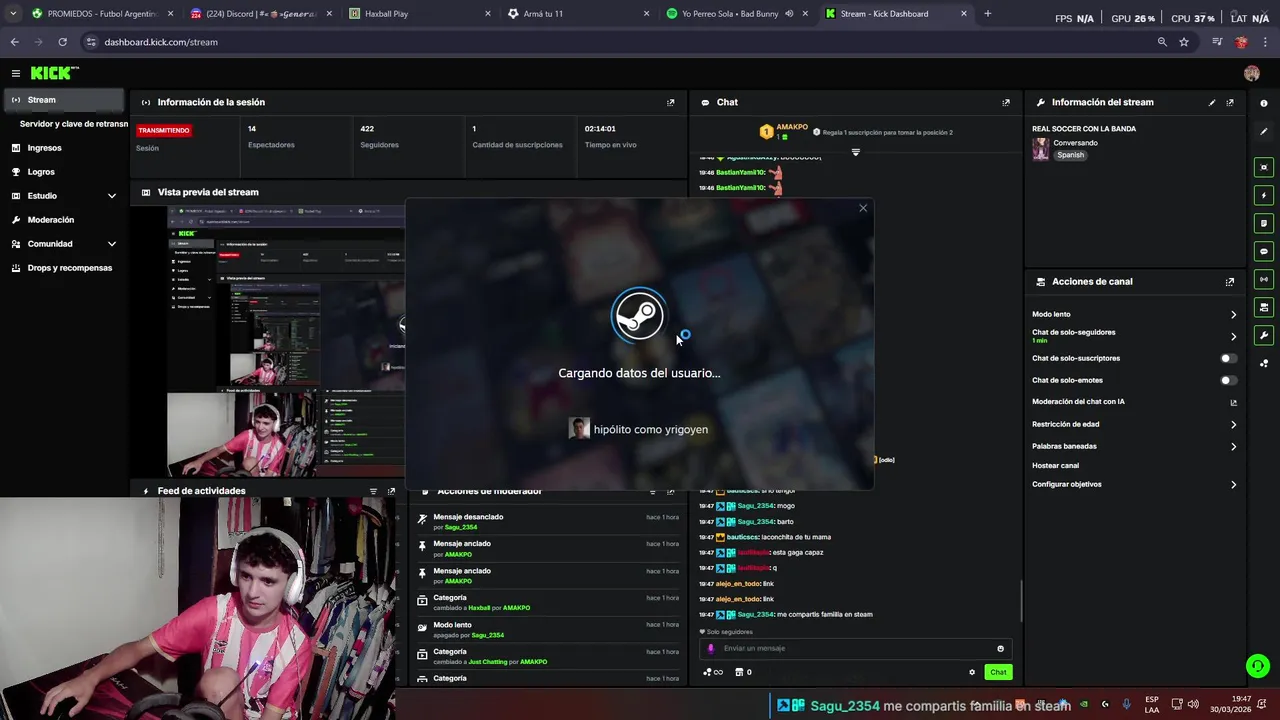
Task: Toggle the lightning activity icon in right sidebar
Action: (x=1264, y=195)
